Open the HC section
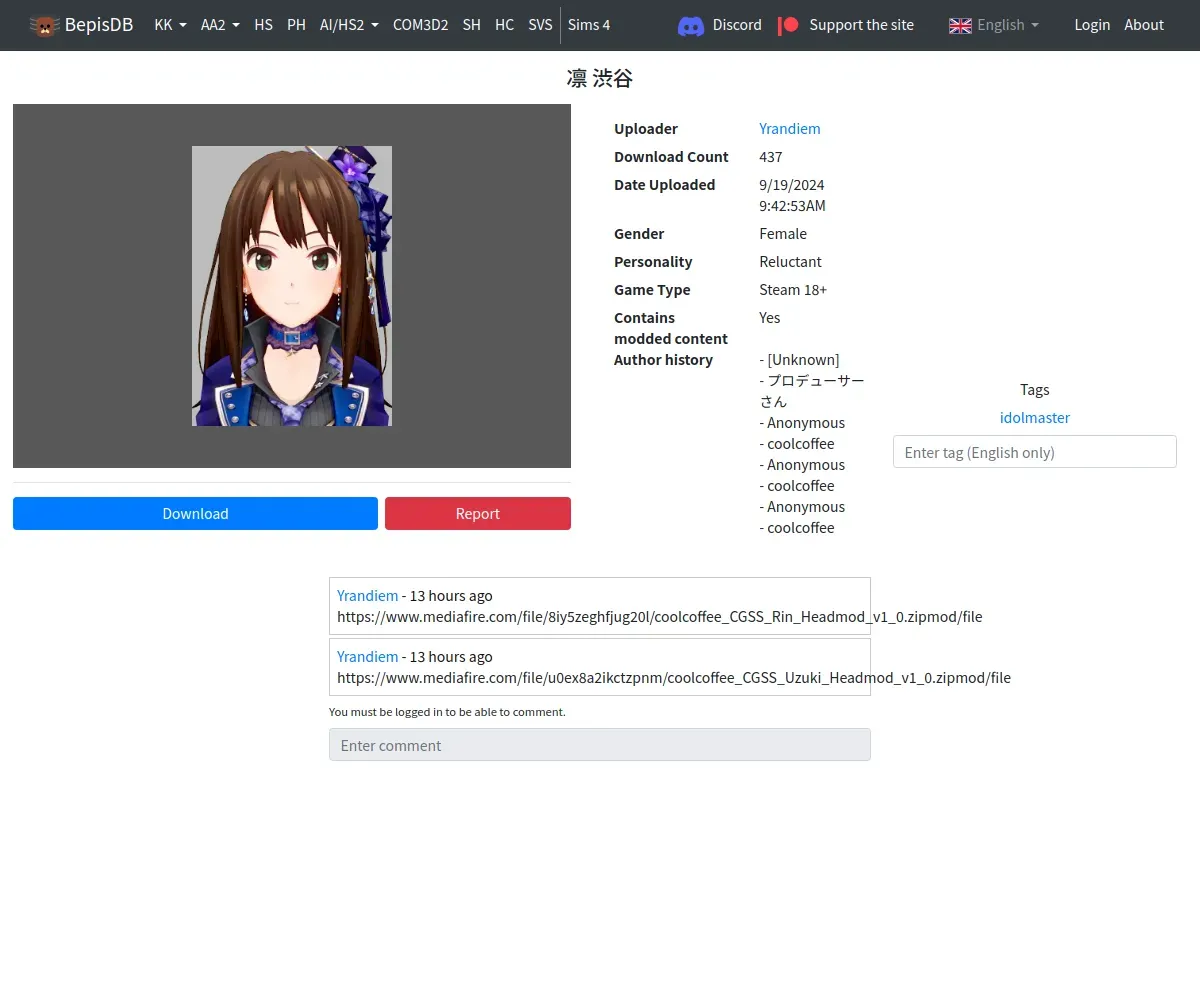Screen dimensions: 1200x1000 pos(504,25)
